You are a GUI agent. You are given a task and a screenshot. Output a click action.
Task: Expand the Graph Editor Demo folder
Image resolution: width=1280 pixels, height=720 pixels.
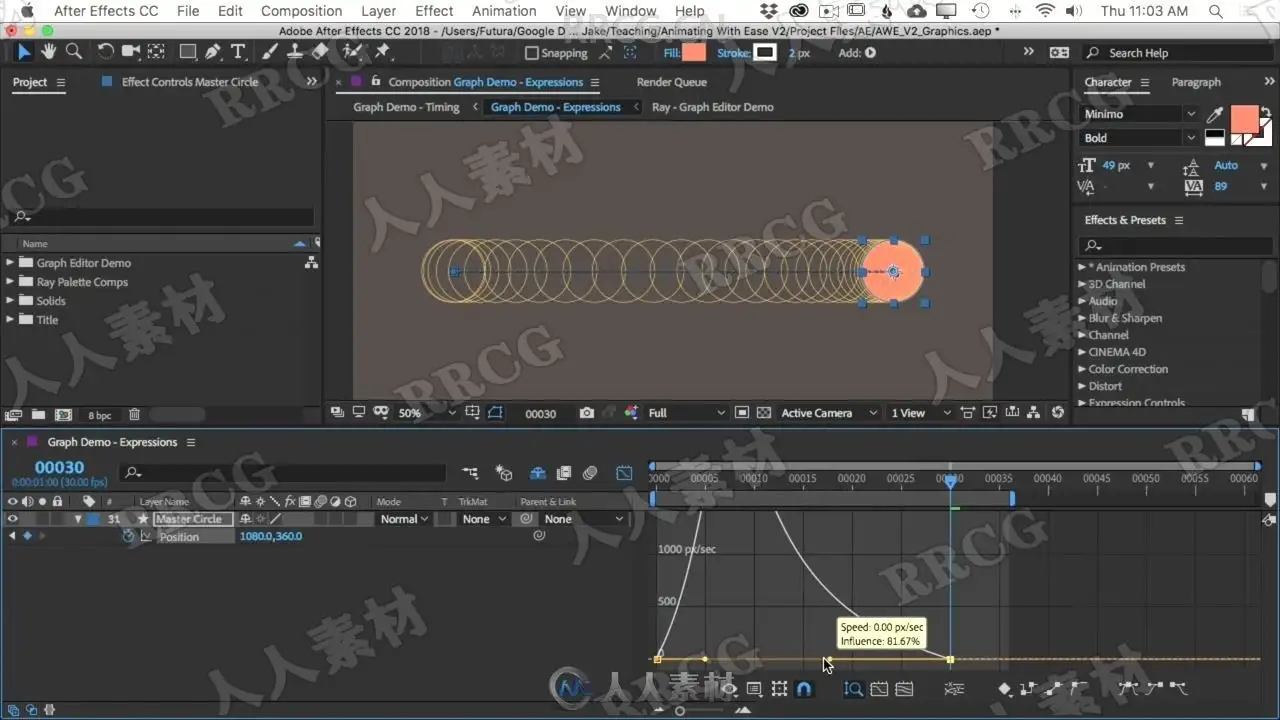click(11, 263)
